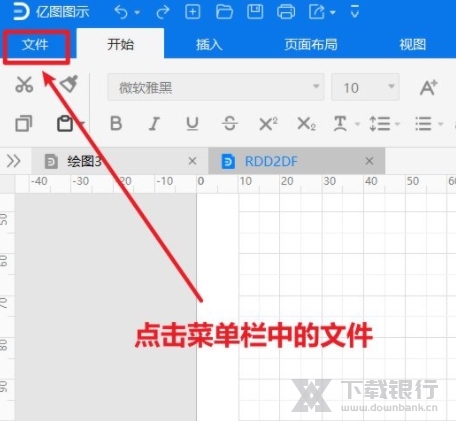Toggle underline formatting

192,124
